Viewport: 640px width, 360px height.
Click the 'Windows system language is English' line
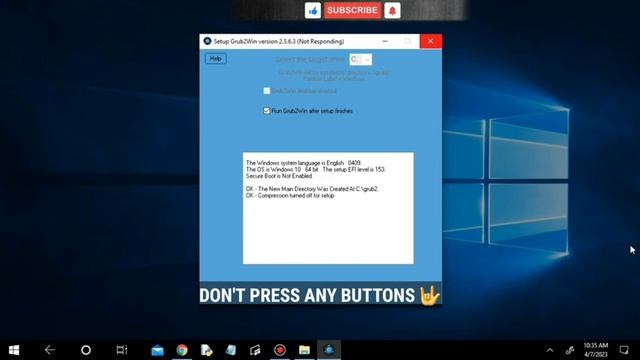[x=304, y=163]
